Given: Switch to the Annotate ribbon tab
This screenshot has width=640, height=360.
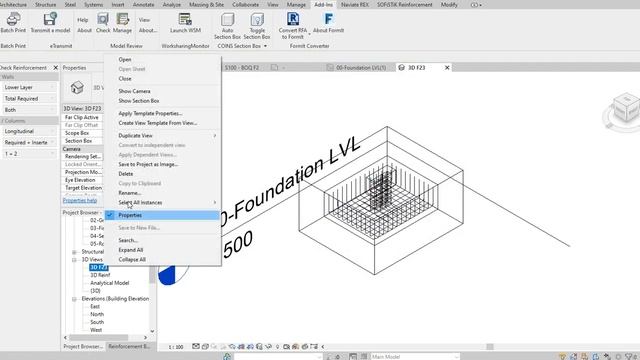Looking at the screenshot, I should (143, 4).
